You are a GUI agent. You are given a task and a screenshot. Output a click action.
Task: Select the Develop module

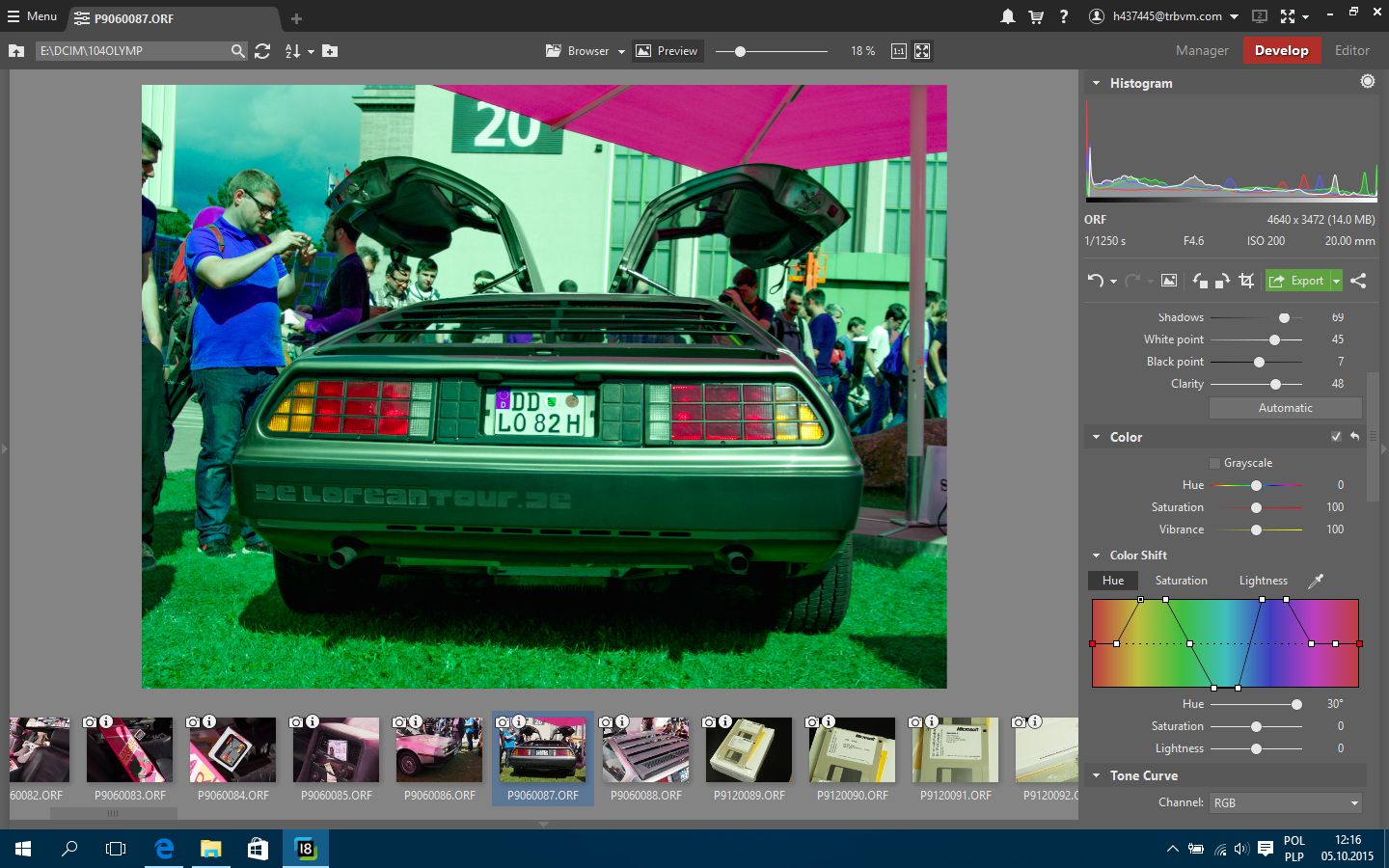click(1281, 50)
